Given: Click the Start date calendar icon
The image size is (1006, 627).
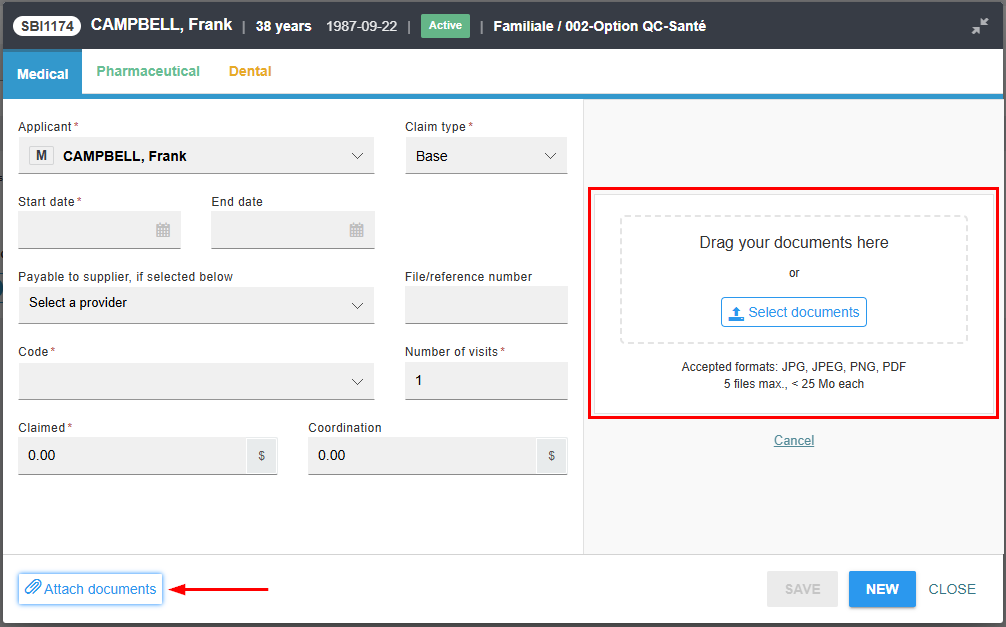Looking at the screenshot, I should point(163,230).
